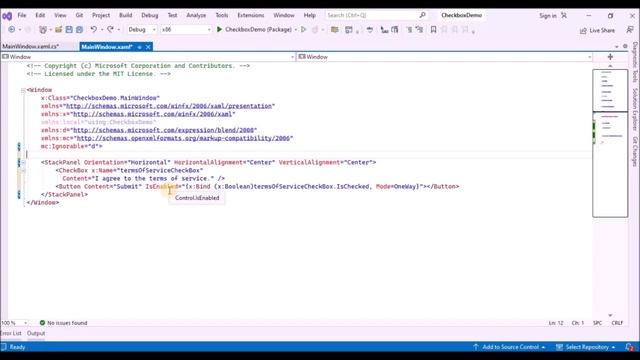Click the Ln: 12 line indicator
This screenshot has width=640, height=360.
tap(556, 323)
